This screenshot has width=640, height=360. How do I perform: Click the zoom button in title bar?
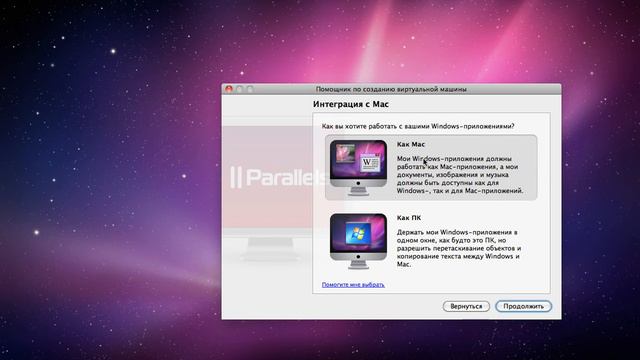250,89
